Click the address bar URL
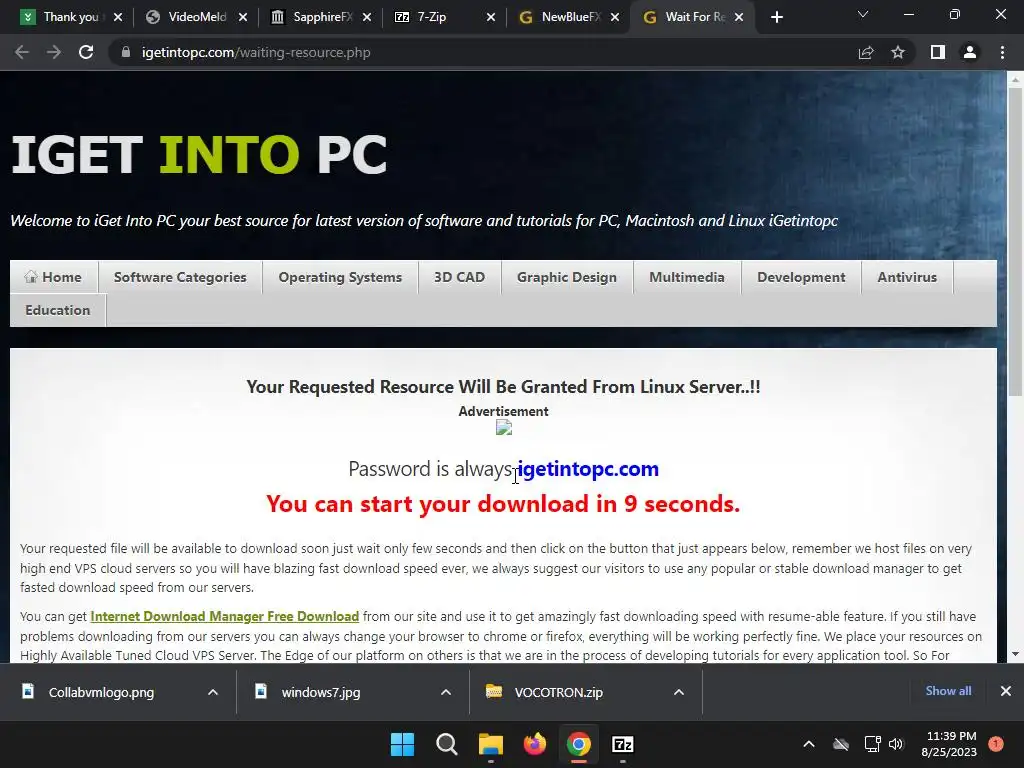The image size is (1024, 768). (256, 52)
